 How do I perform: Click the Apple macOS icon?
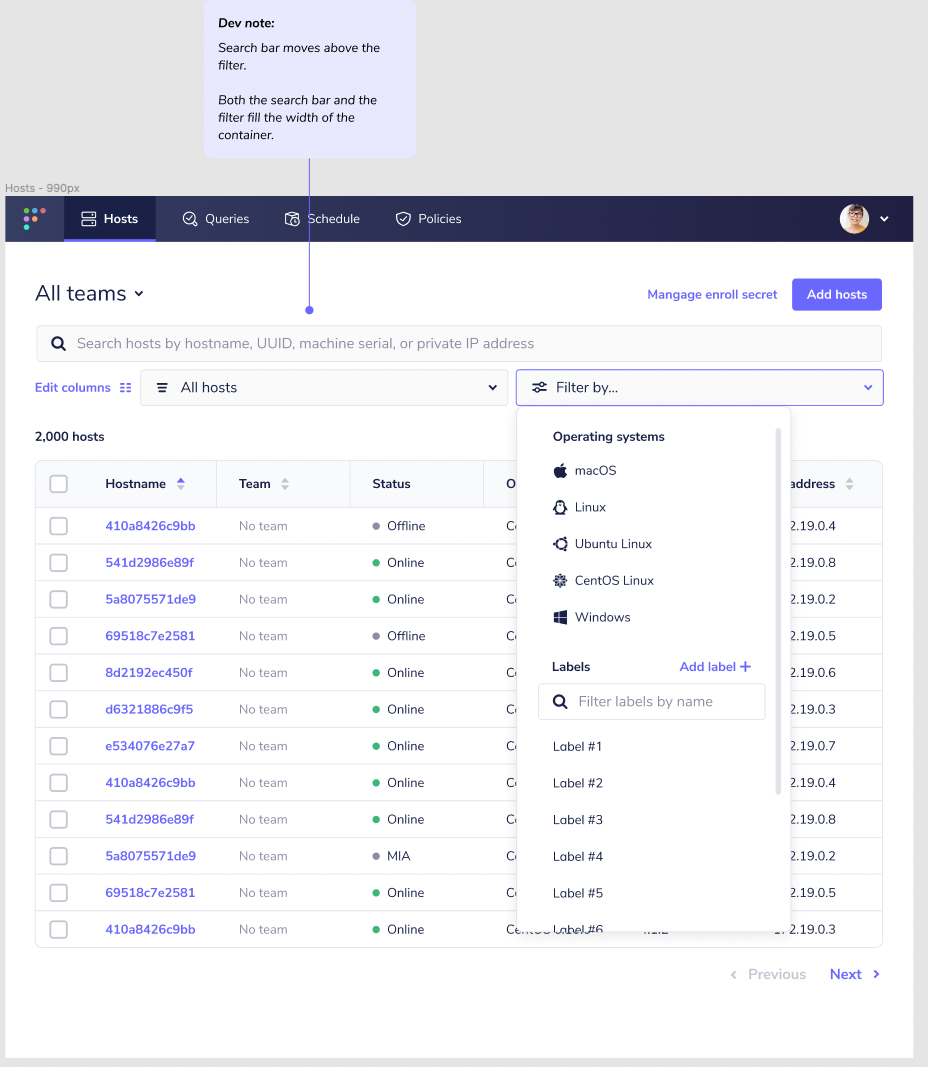coord(560,471)
